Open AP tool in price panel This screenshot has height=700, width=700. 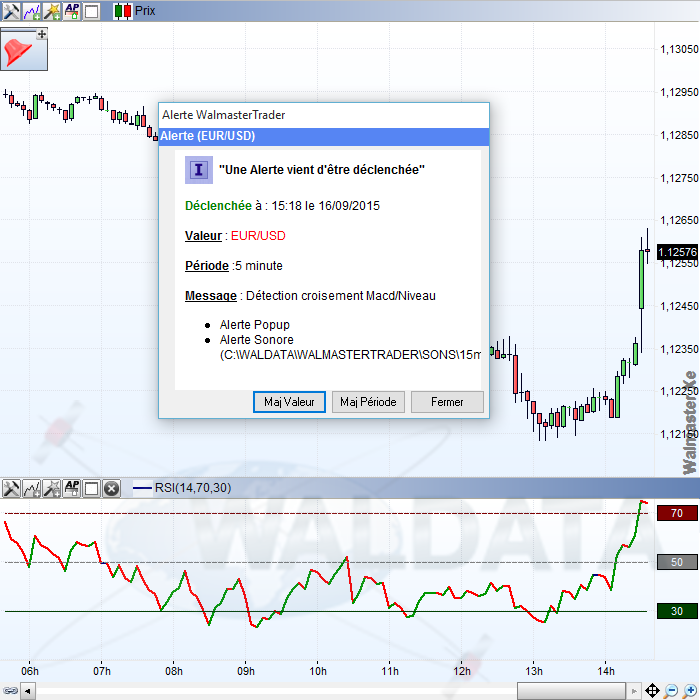point(72,11)
